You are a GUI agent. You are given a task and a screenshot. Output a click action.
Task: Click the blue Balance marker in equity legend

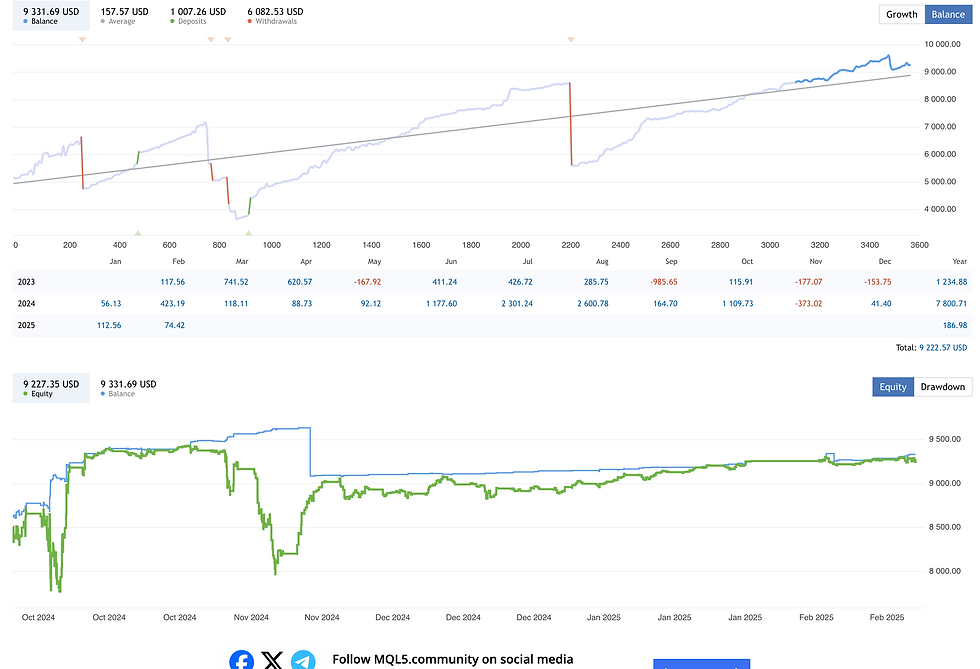coord(104,392)
